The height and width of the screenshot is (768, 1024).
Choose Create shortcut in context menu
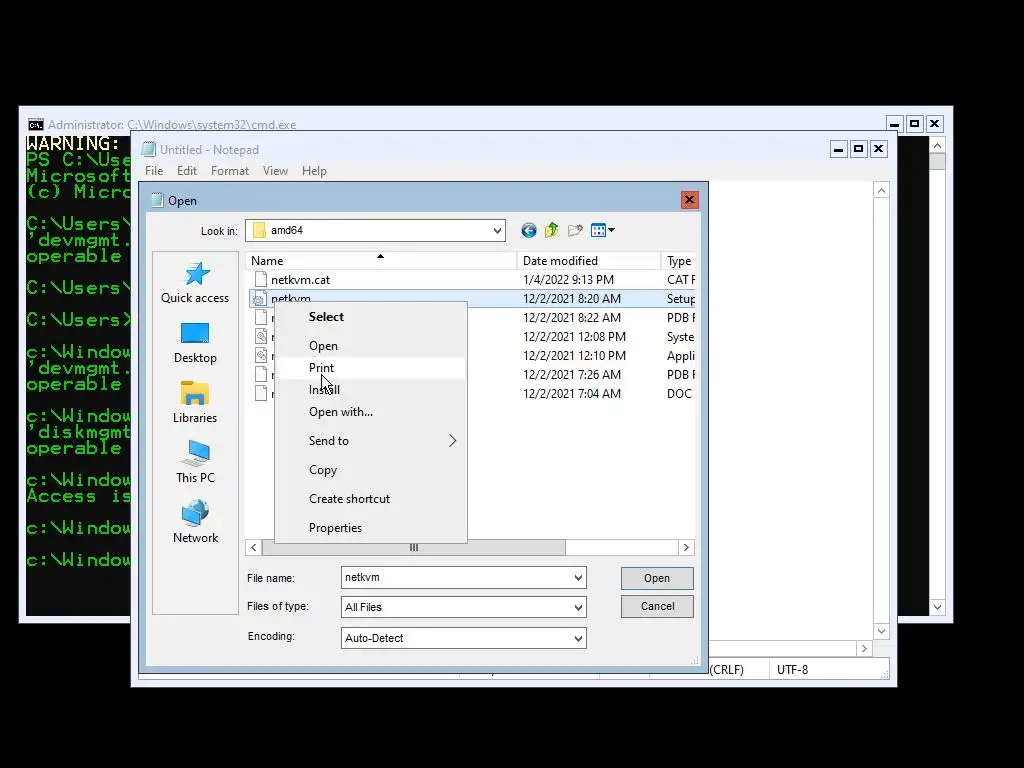370,498
